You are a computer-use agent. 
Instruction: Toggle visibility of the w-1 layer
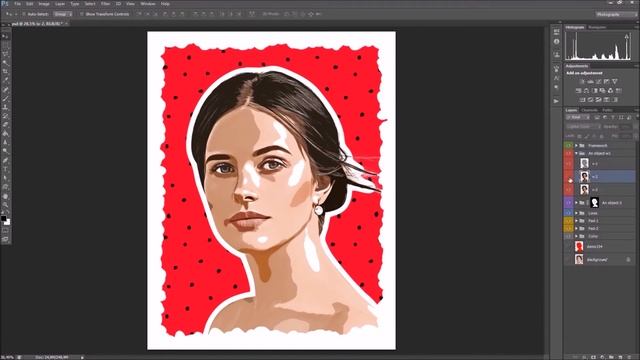pos(568,164)
